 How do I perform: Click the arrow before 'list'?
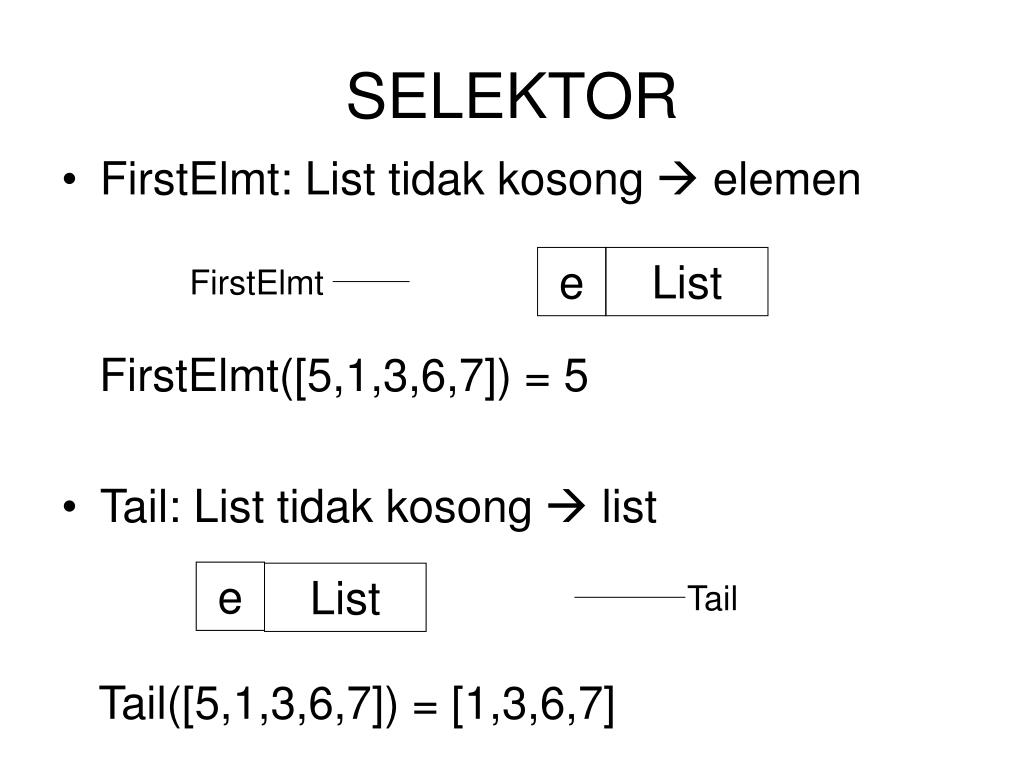click(566, 507)
